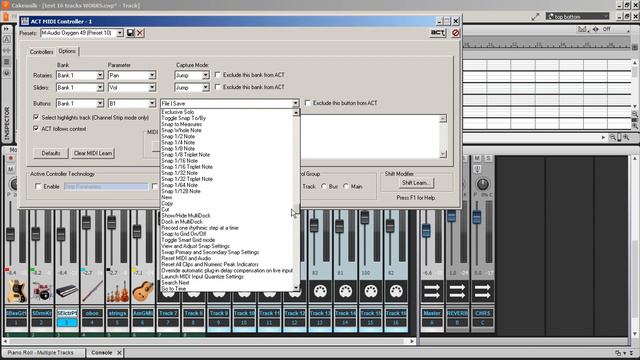Click the CHRS bus arrows icon

click(x=482, y=291)
